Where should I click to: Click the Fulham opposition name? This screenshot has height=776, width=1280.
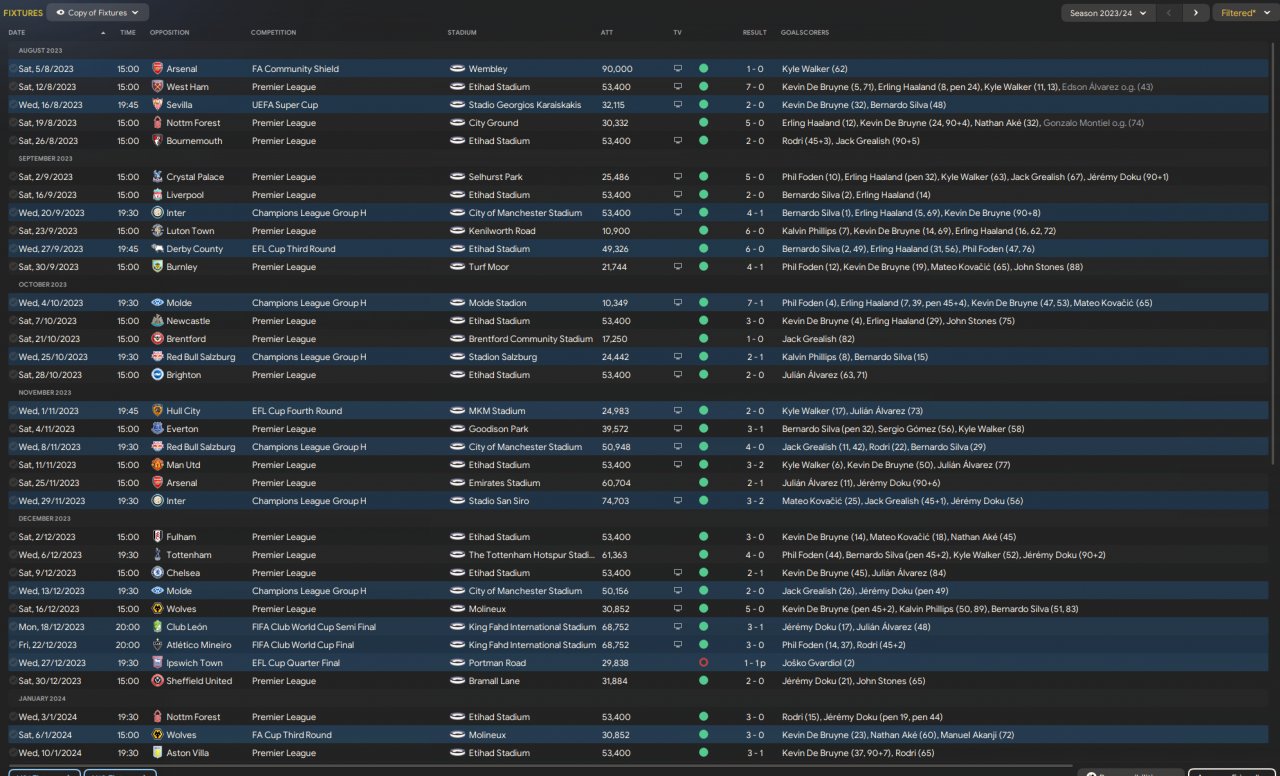[181, 537]
